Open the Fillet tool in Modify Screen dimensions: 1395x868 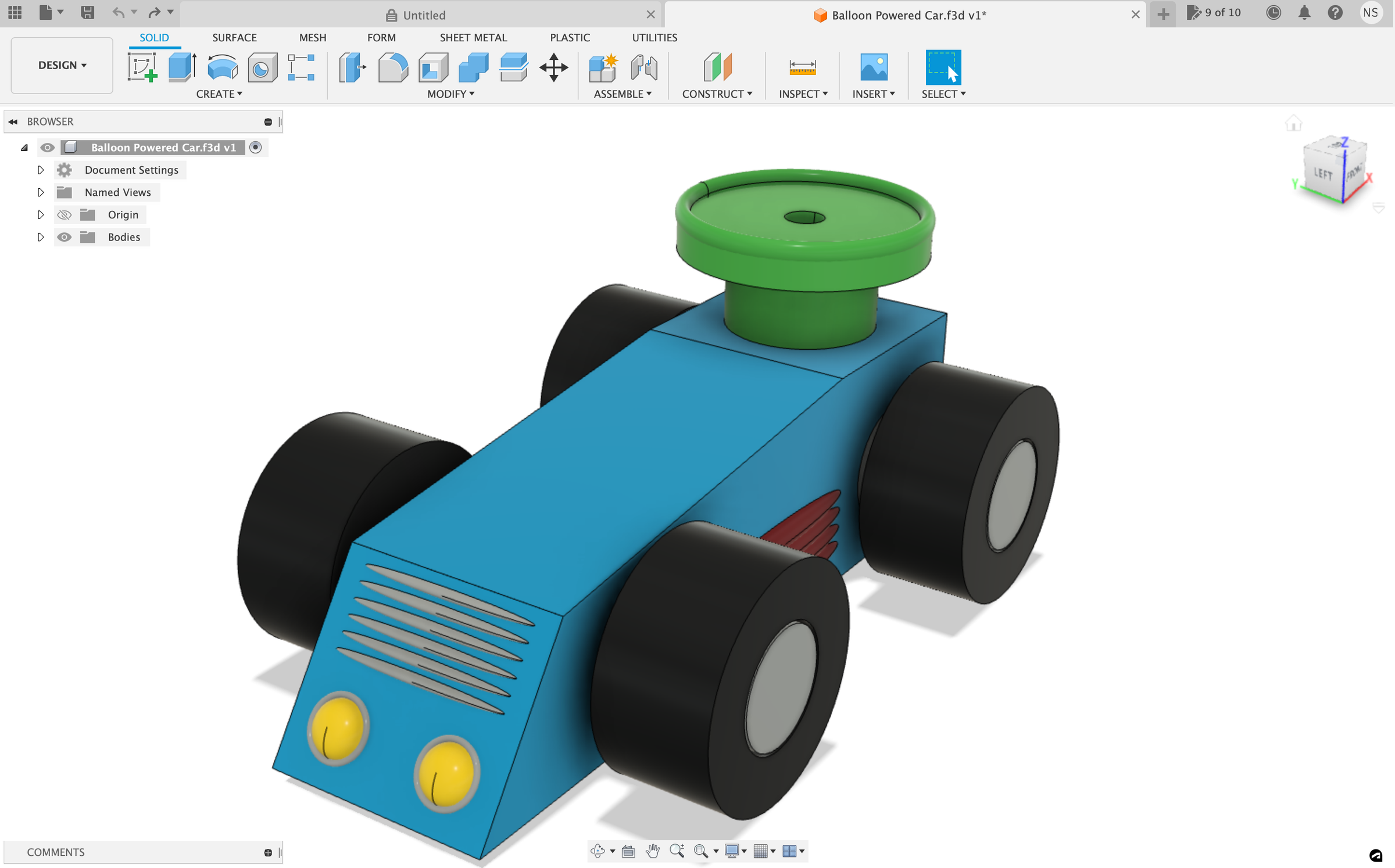393,67
